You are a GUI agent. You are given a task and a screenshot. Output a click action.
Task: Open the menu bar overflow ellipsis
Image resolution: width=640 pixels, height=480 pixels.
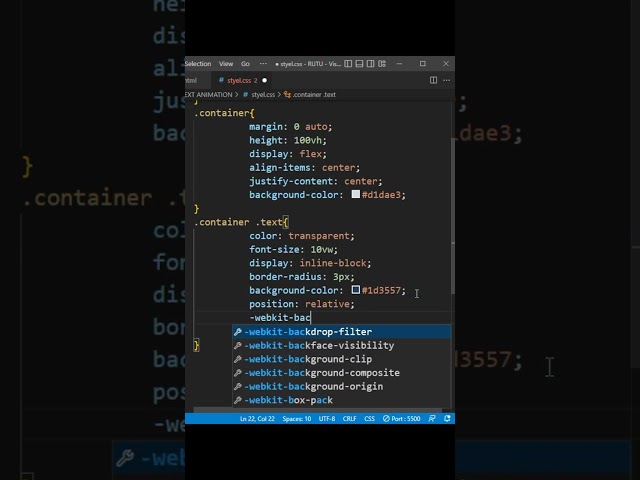point(263,64)
